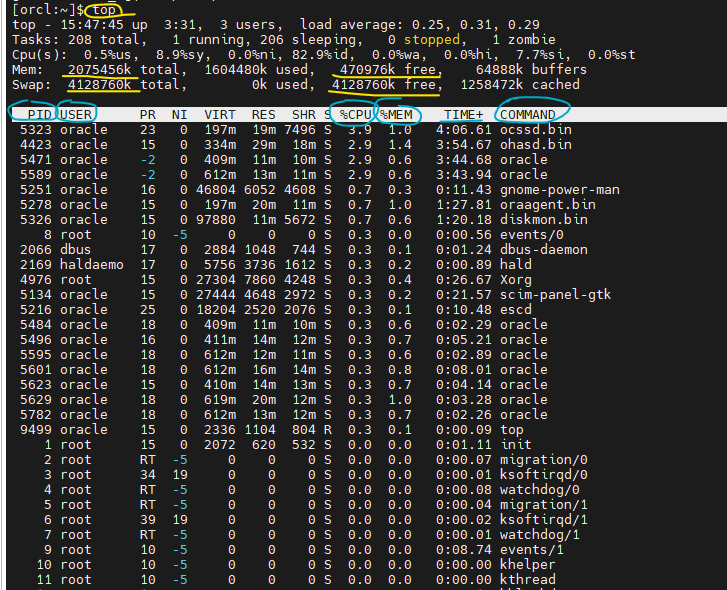Click the diskmon.bin command
Image resolution: width=727 pixels, height=590 pixels.
point(543,219)
